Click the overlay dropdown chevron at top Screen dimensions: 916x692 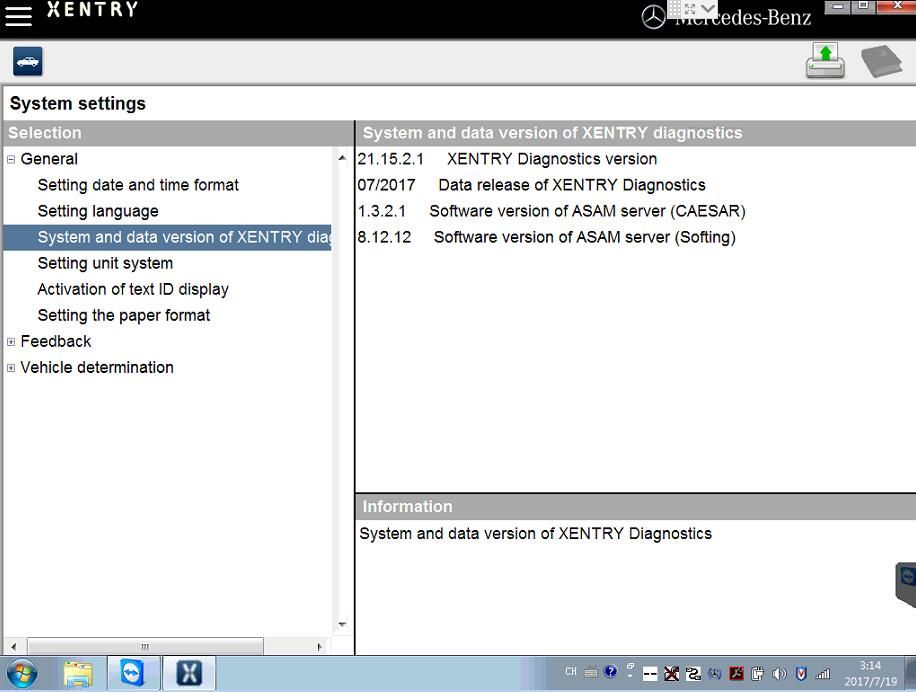tap(708, 8)
